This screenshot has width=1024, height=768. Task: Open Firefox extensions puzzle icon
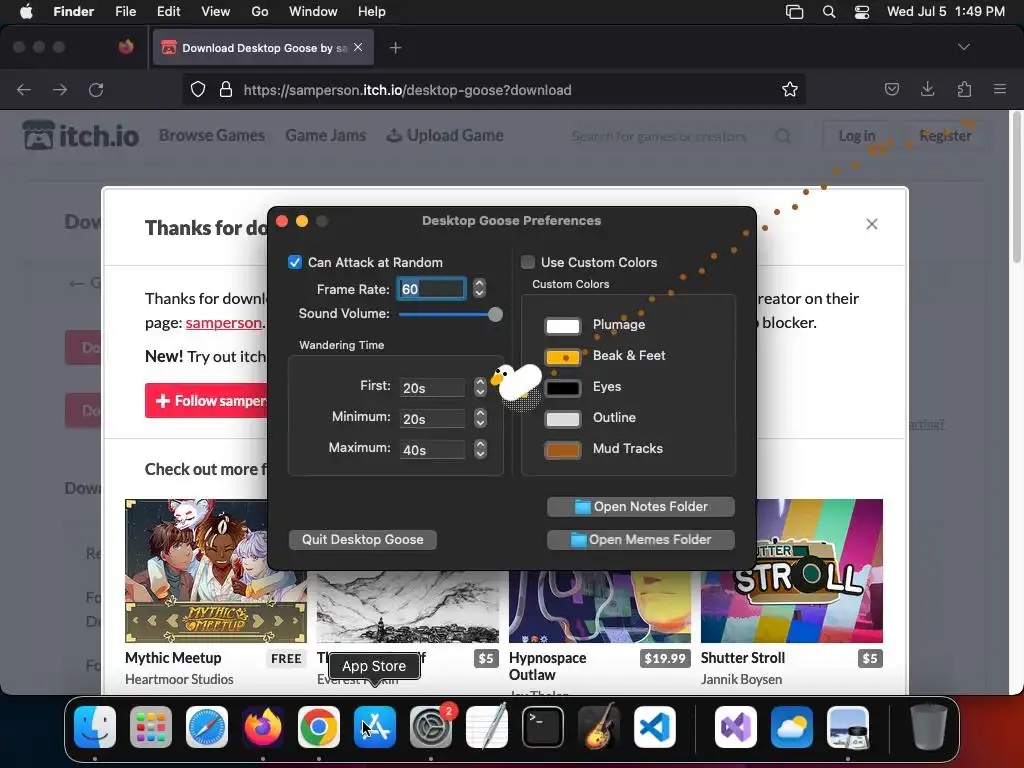964,89
